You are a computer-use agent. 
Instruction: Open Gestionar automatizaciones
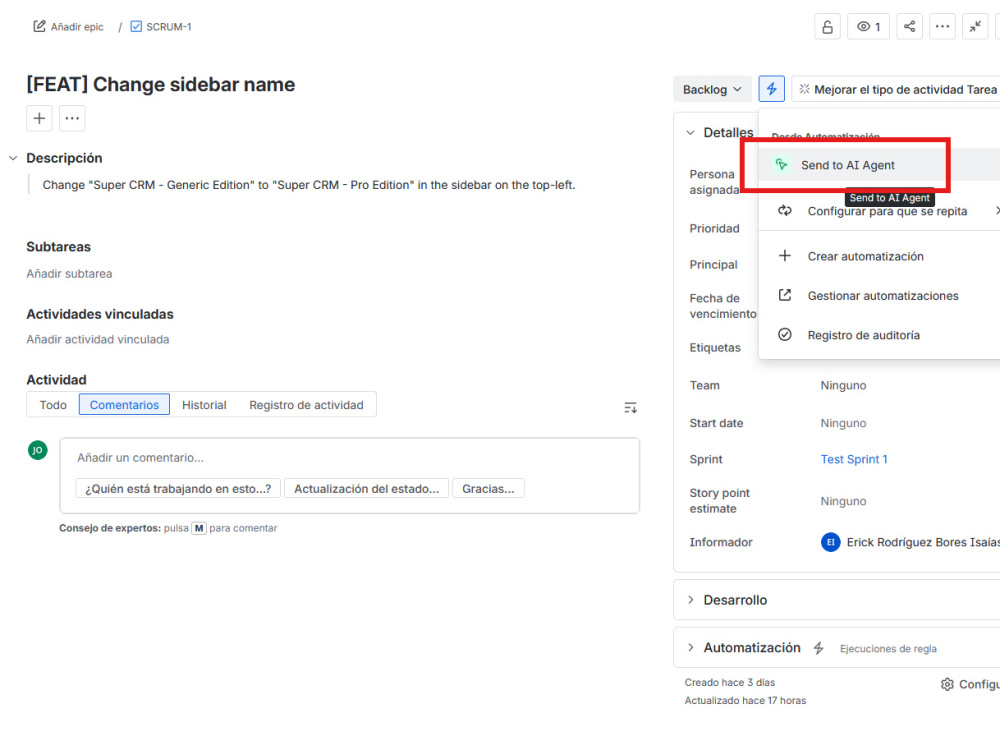880,296
